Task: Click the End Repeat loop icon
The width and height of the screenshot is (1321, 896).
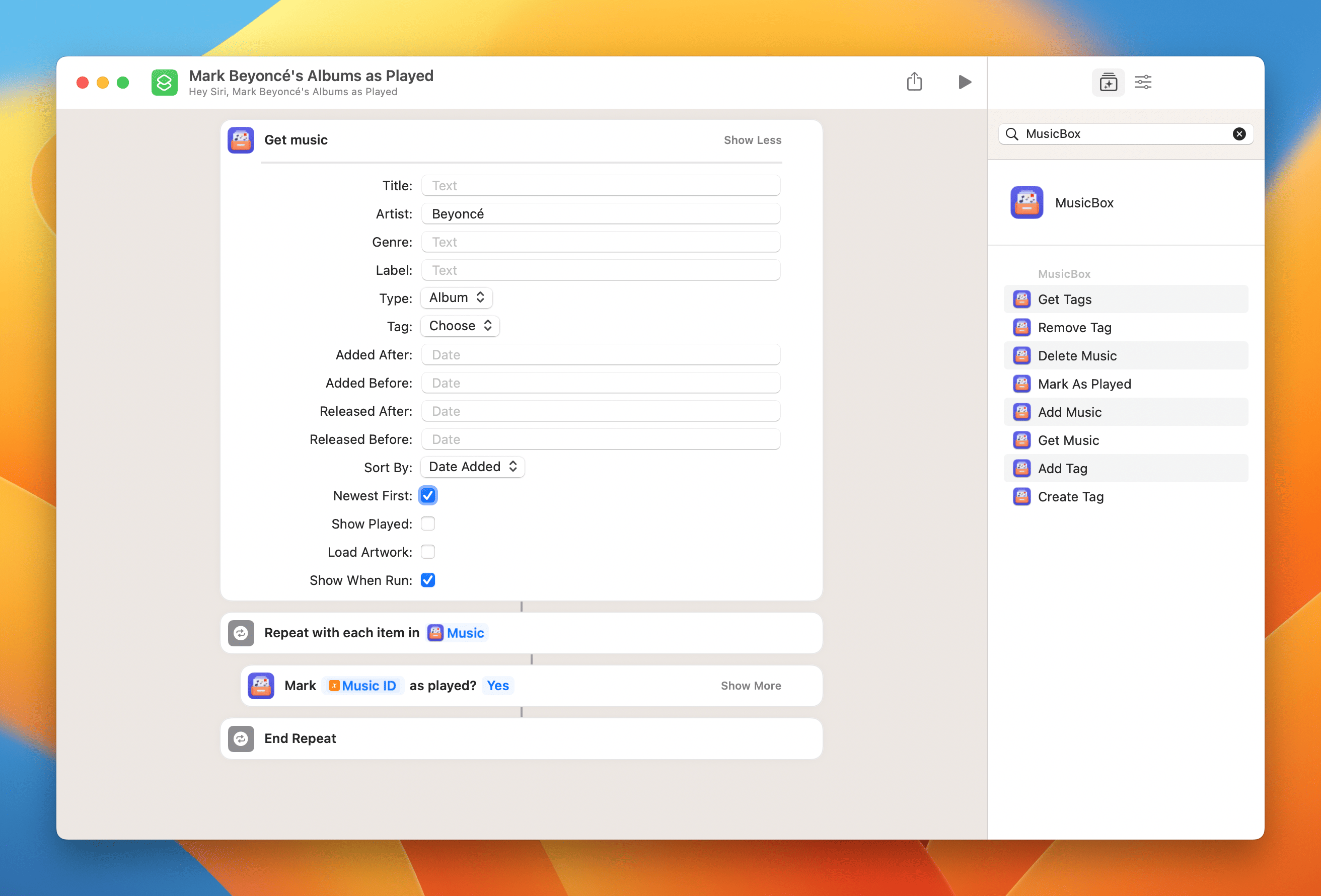Action: coord(241,738)
